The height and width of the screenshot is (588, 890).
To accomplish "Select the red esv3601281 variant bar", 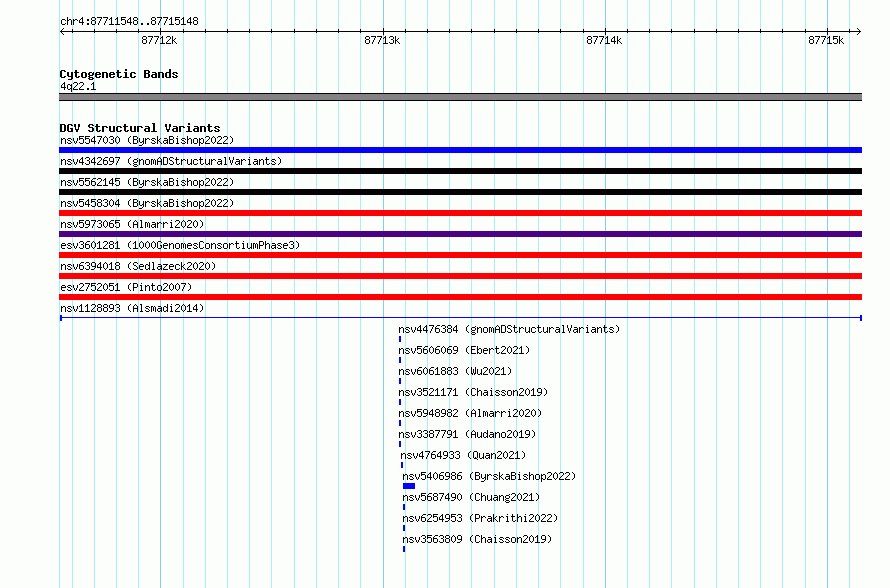I will click(x=460, y=255).
